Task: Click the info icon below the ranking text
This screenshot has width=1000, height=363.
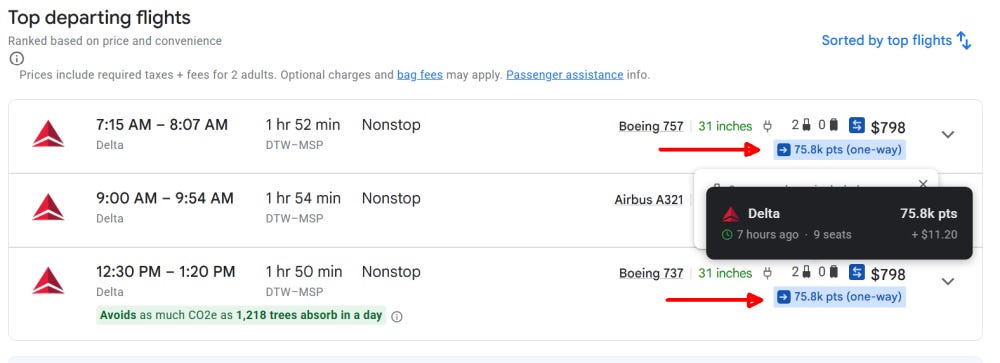Action: click(x=17, y=59)
